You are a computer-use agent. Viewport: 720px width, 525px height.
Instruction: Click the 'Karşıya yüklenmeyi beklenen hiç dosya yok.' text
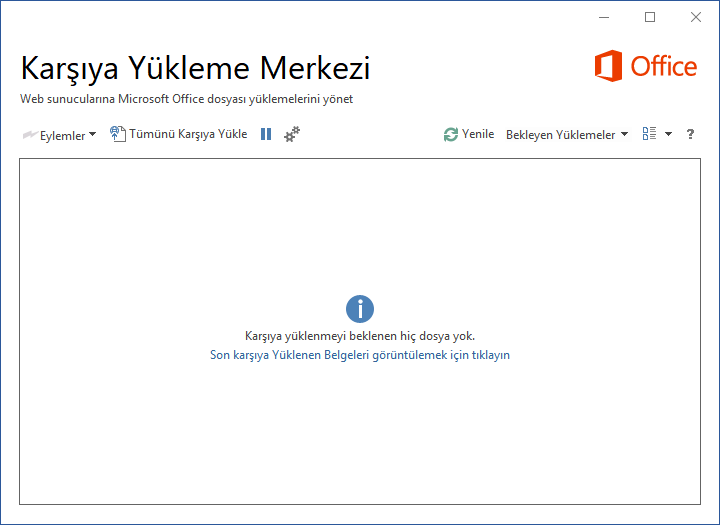pos(360,336)
